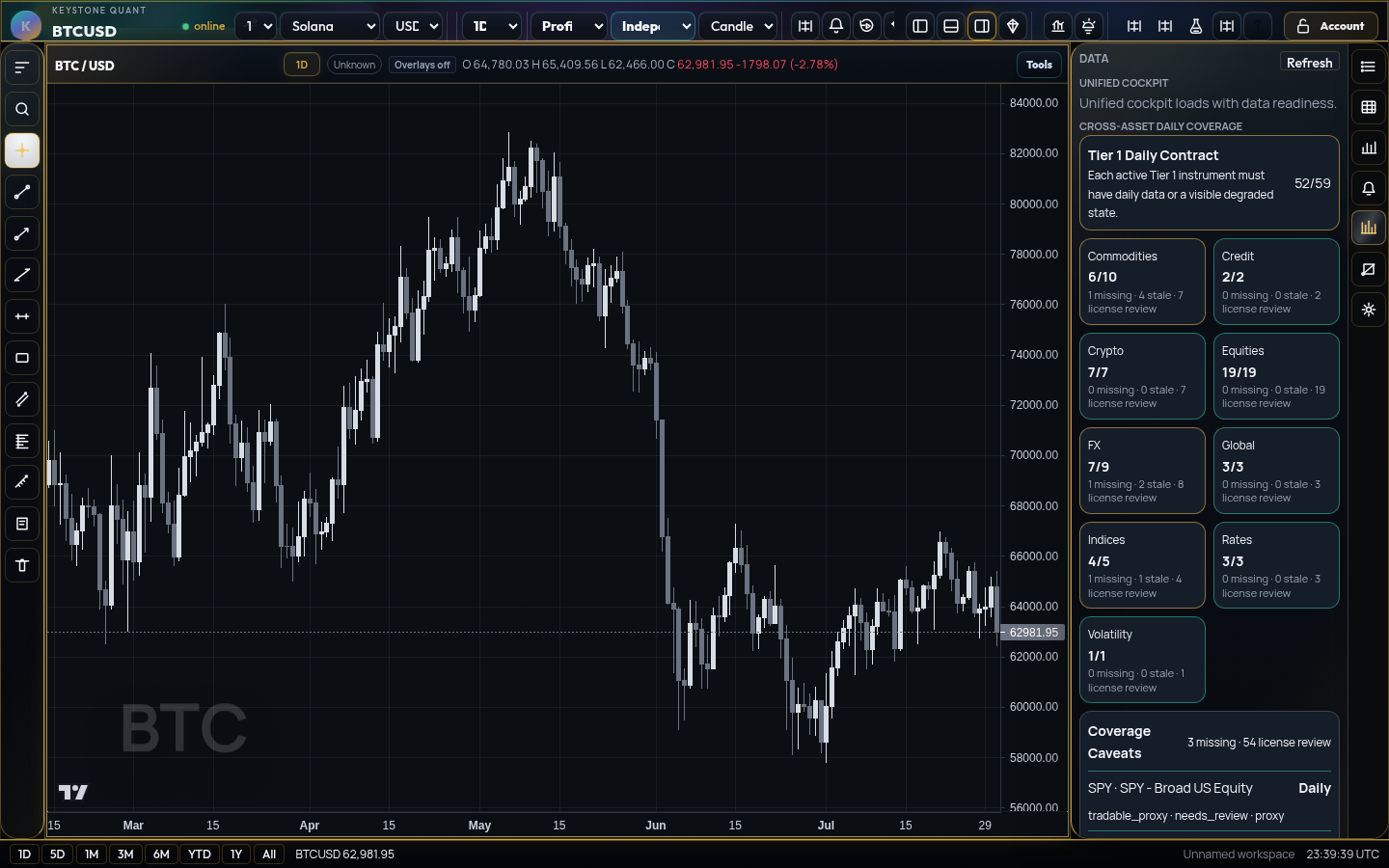The height and width of the screenshot is (868, 1389).
Task: Open the Solana symbol dropdown
Action: [x=330, y=26]
